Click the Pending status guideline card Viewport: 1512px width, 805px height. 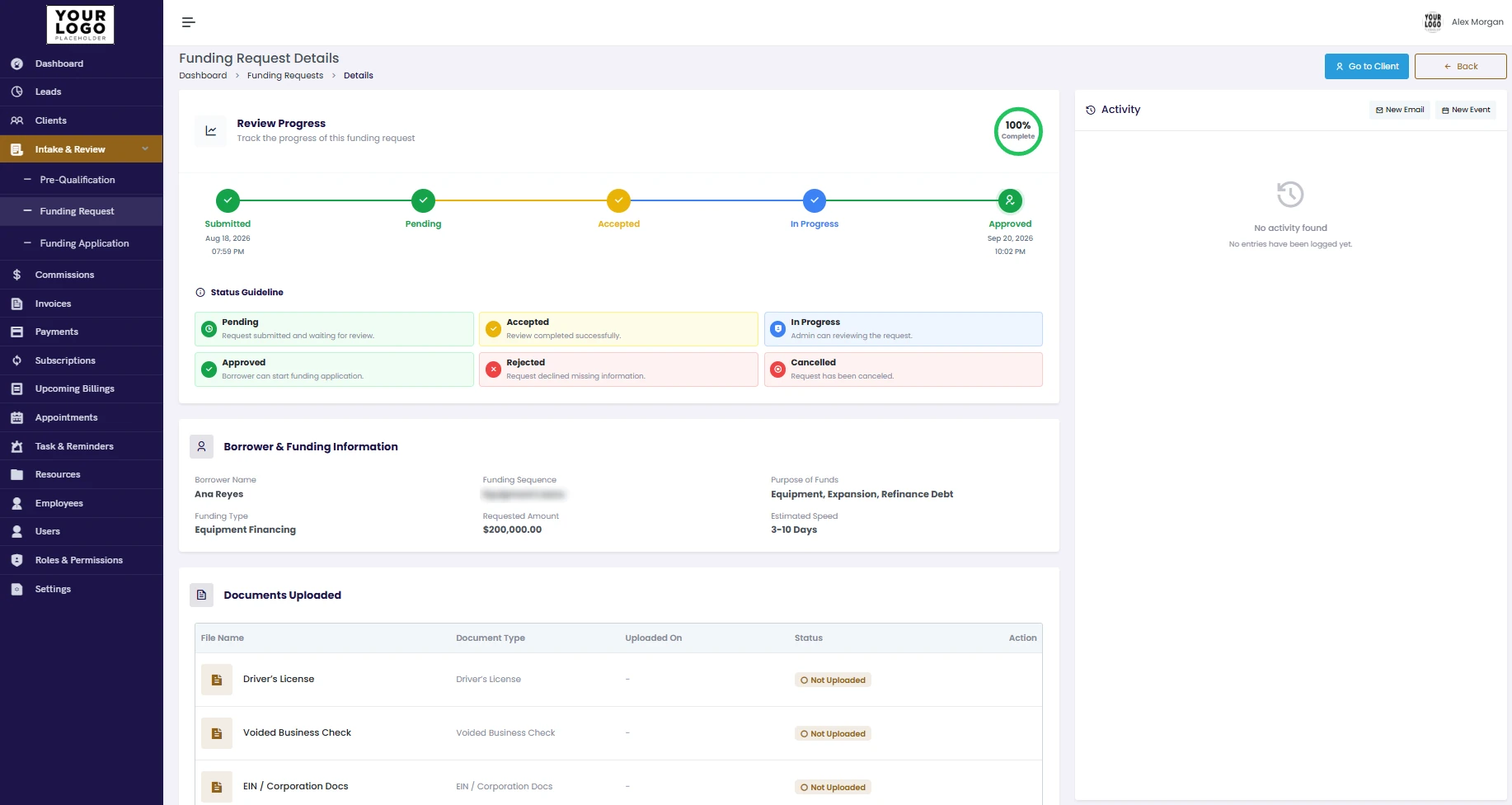coord(334,329)
